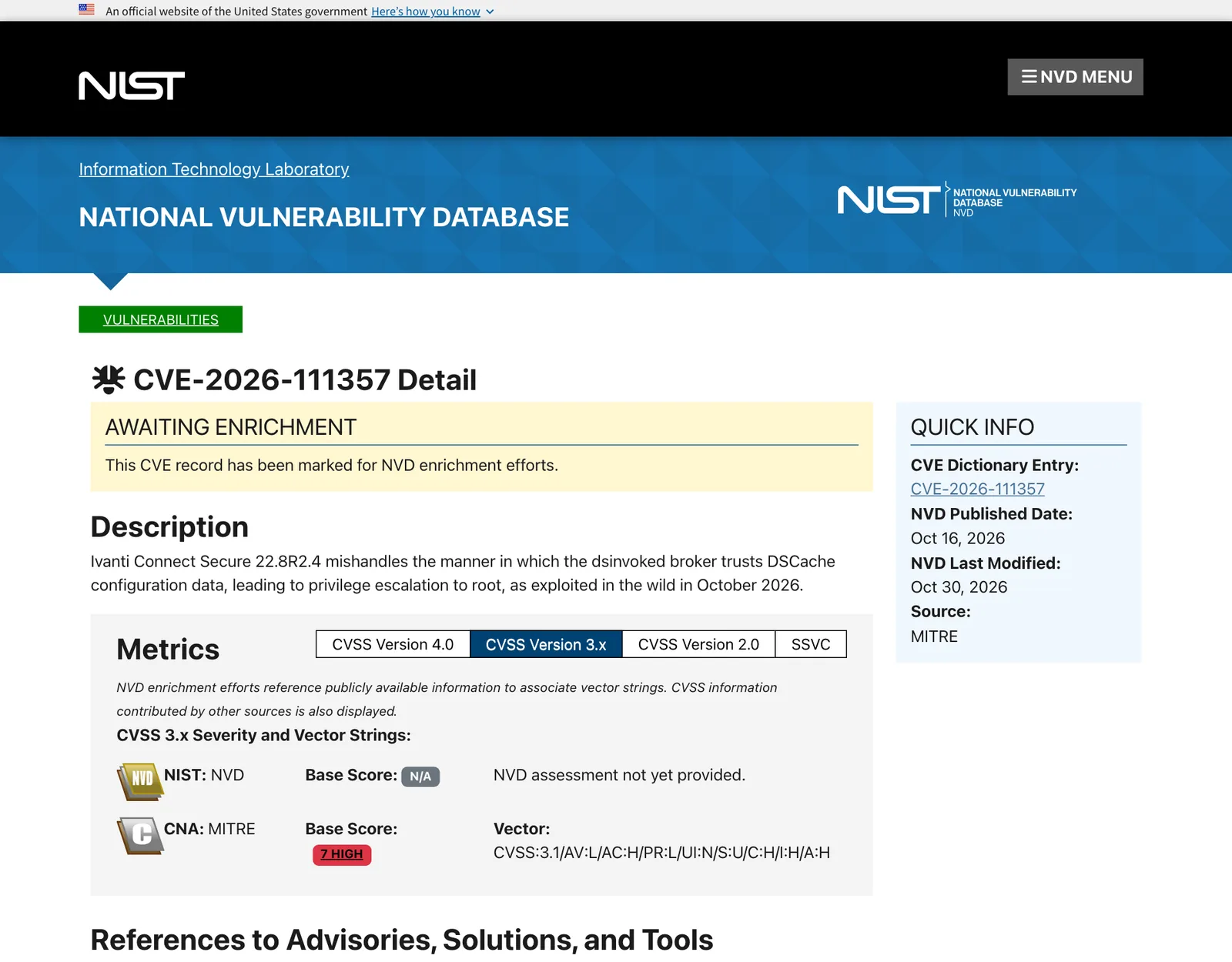Open the NVD MENU button
Image resolution: width=1232 pixels, height=962 pixels.
(1075, 77)
